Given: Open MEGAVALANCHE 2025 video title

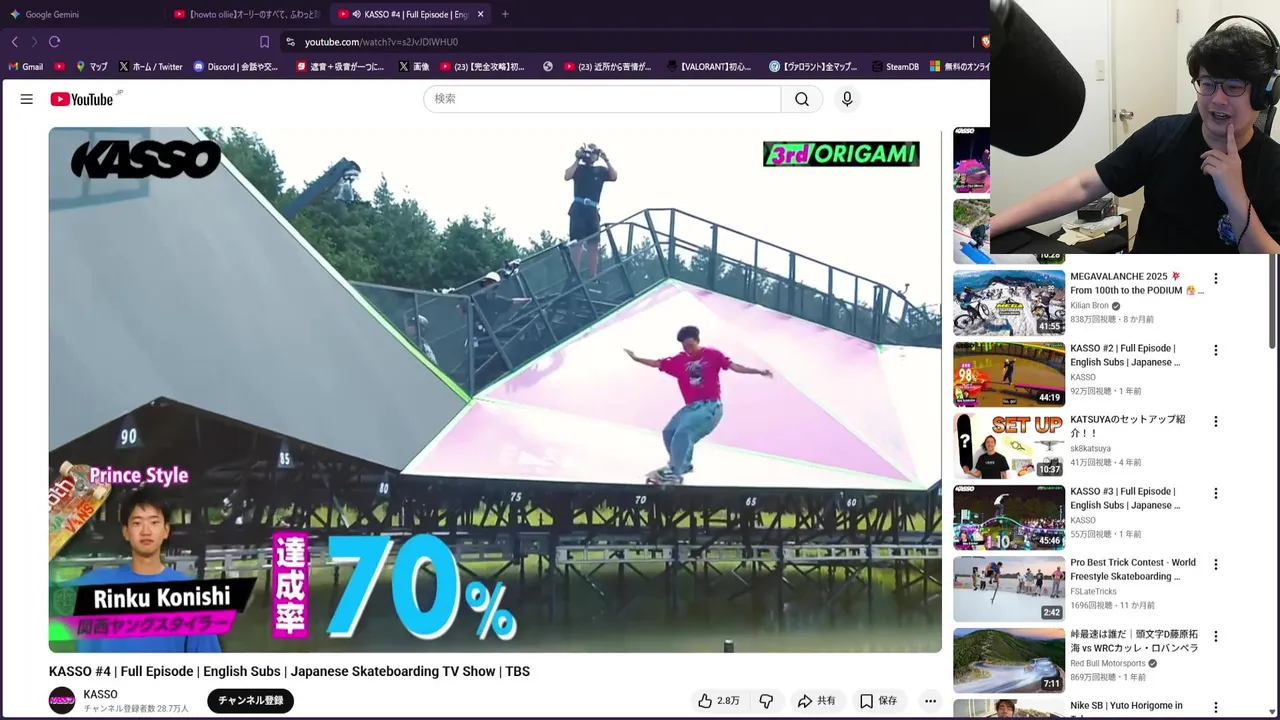Looking at the screenshot, I should tap(1137, 283).
